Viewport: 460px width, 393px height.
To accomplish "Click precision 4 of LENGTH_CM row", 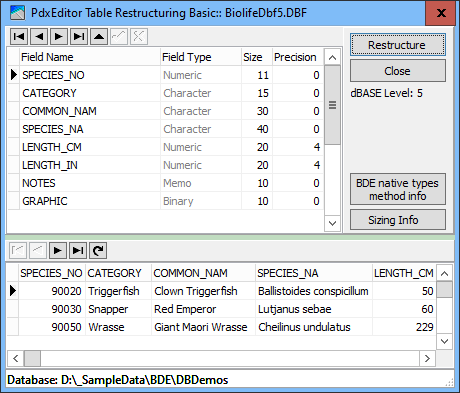I will (298, 147).
